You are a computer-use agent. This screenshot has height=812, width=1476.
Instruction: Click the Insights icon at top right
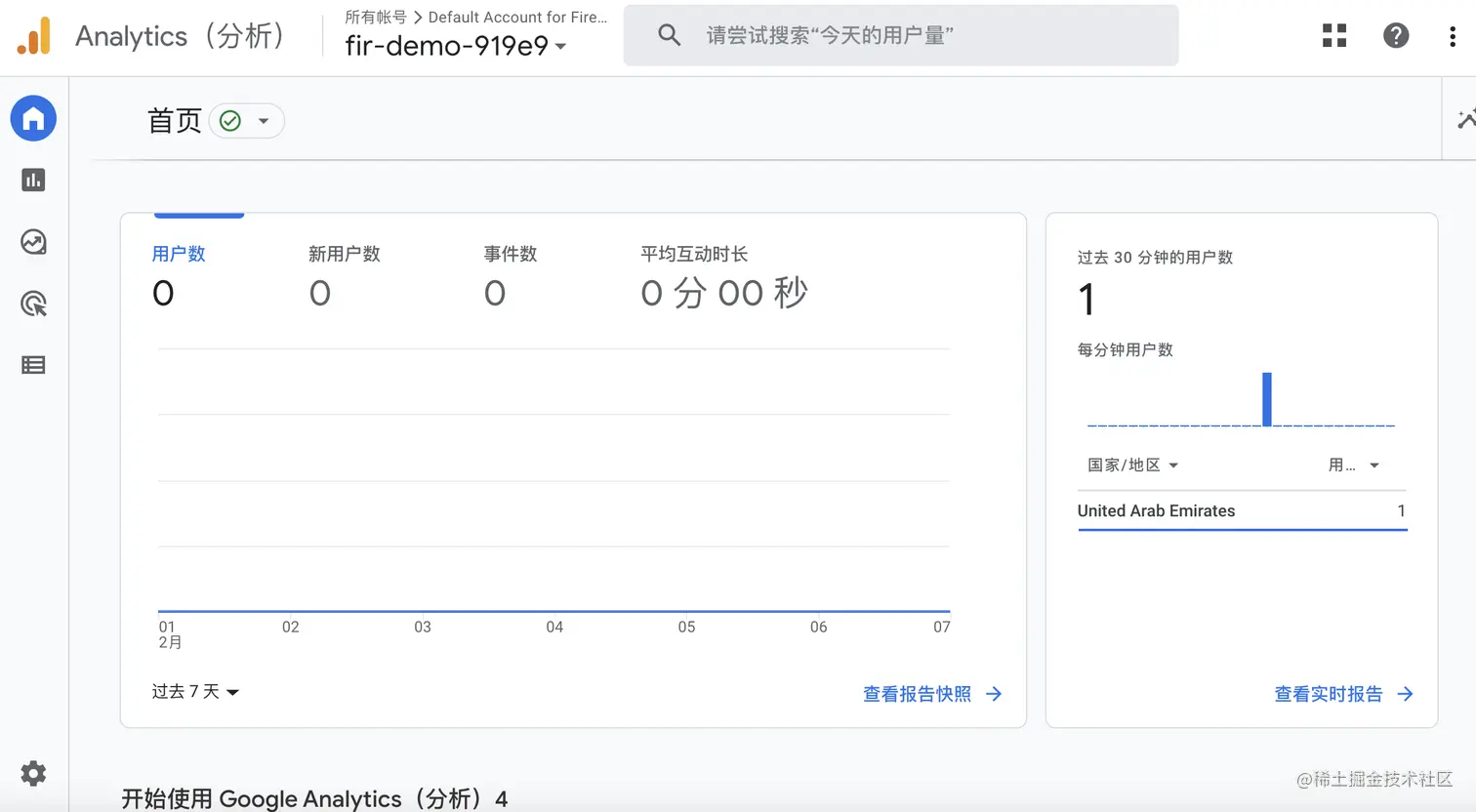pyautogui.click(x=1467, y=117)
